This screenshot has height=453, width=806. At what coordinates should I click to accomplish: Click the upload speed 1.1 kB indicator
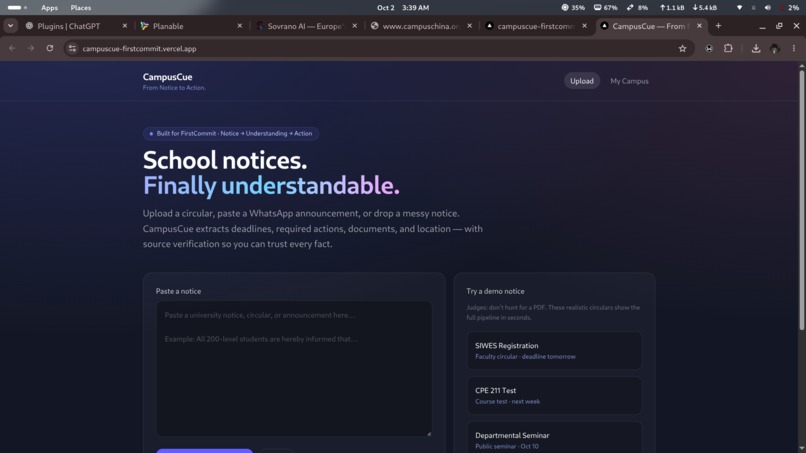point(672,8)
